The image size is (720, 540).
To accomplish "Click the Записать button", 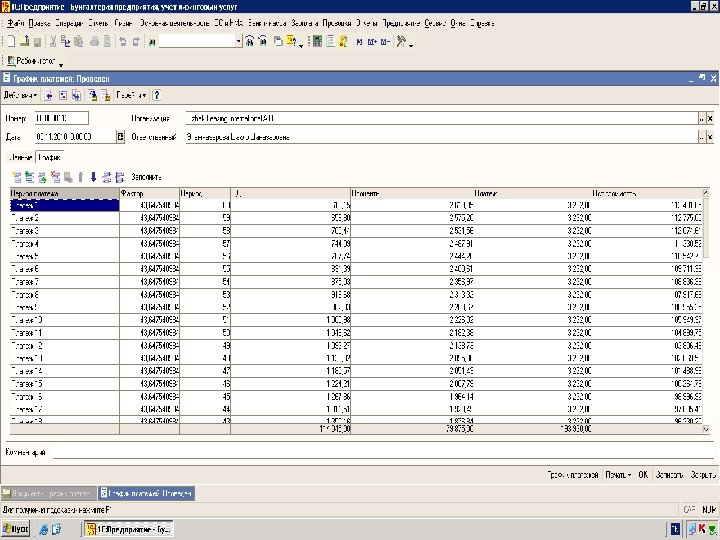I will (670, 474).
